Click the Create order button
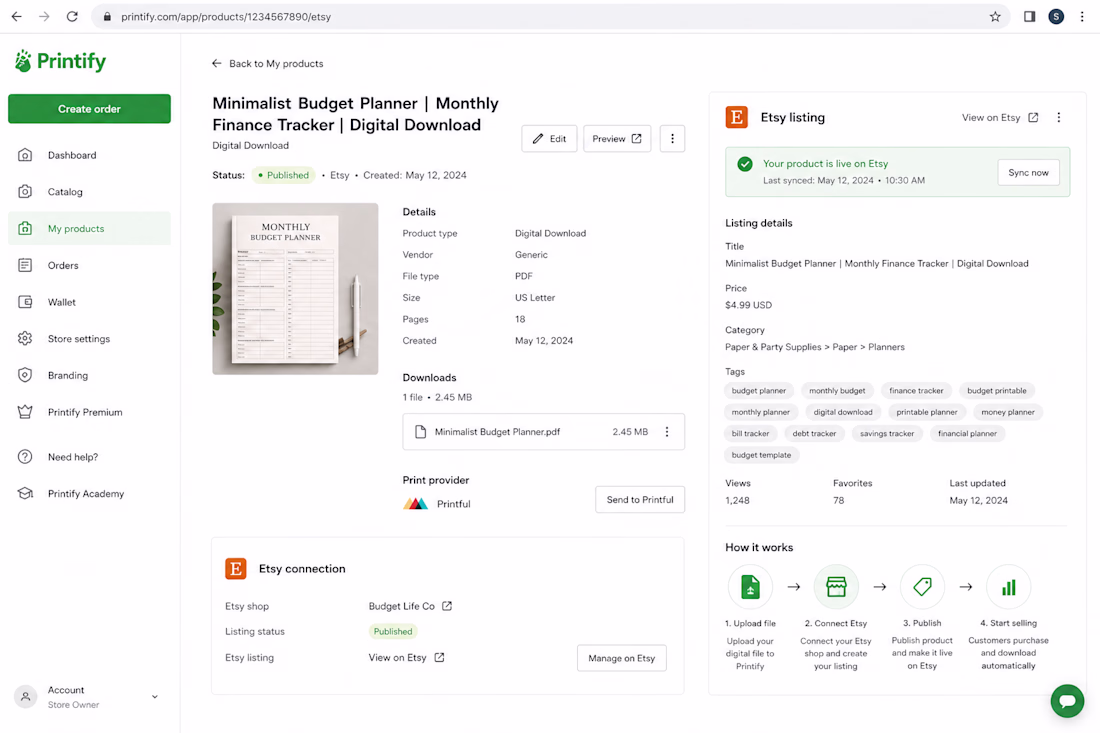 click(89, 109)
